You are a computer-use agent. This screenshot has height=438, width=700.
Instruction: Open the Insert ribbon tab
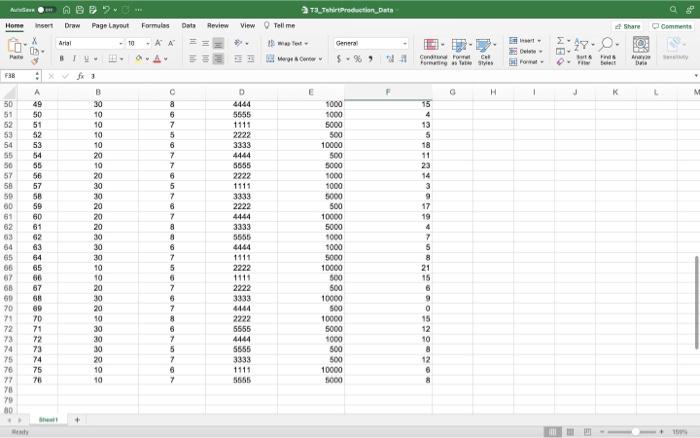tap(44, 25)
